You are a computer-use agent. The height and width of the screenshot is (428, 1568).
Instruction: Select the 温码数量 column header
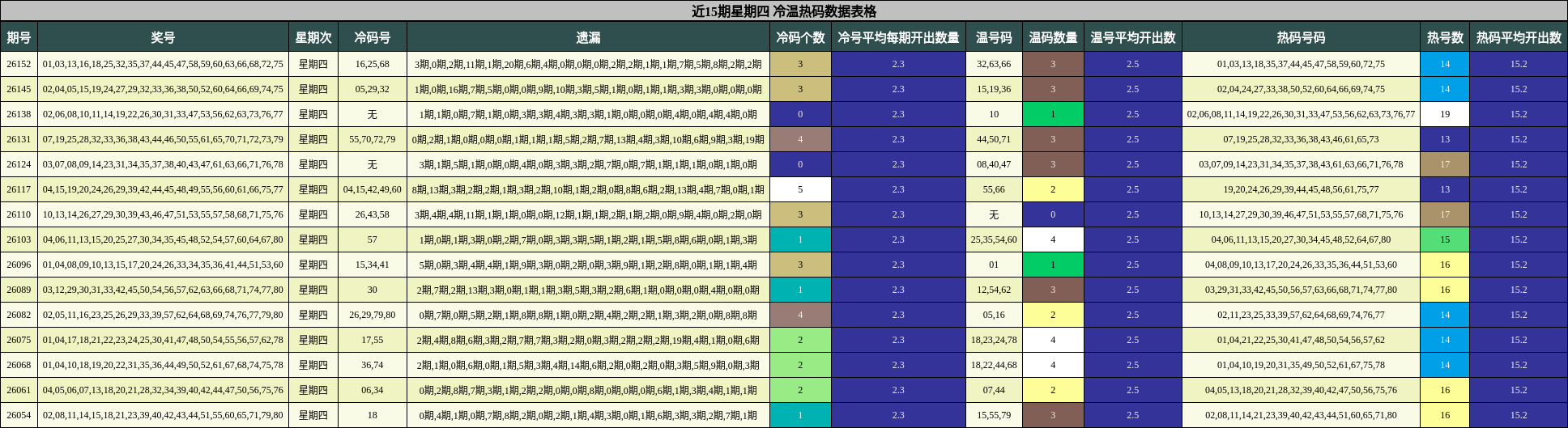pyautogui.click(x=1053, y=37)
